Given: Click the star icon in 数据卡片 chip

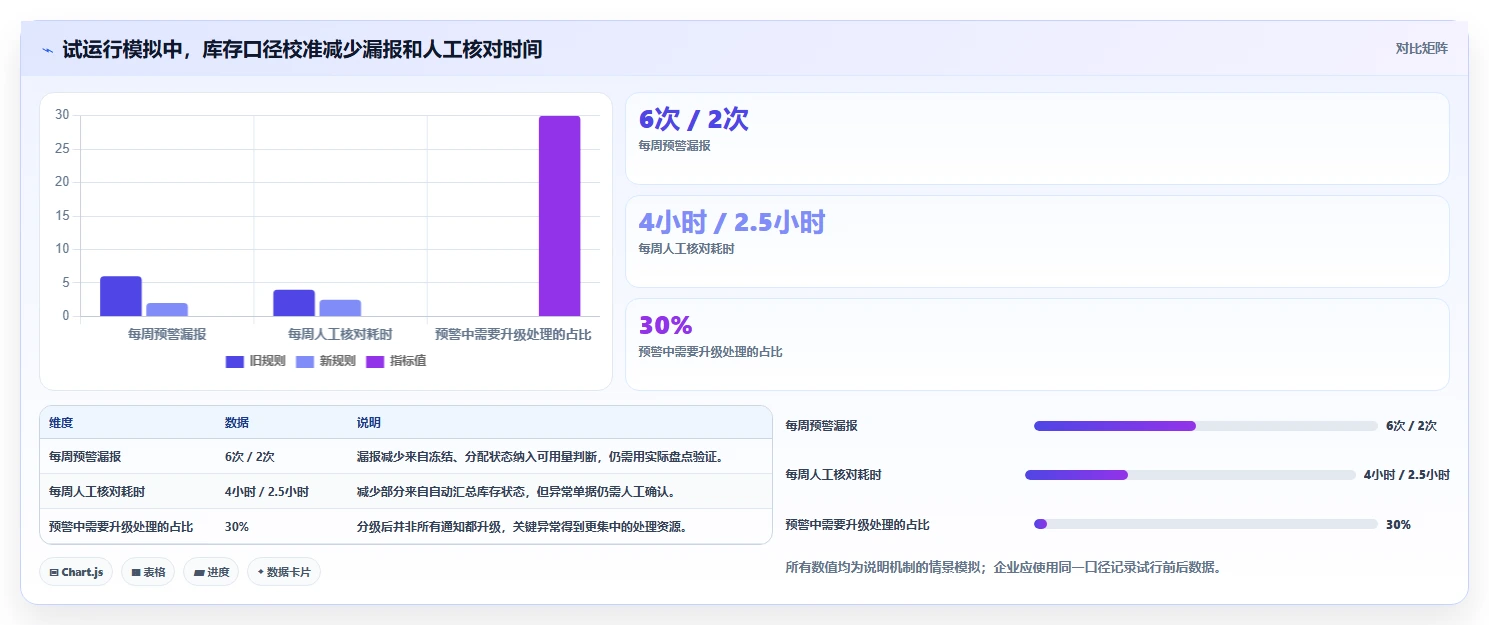Looking at the screenshot, I should [x=261, y=572].
